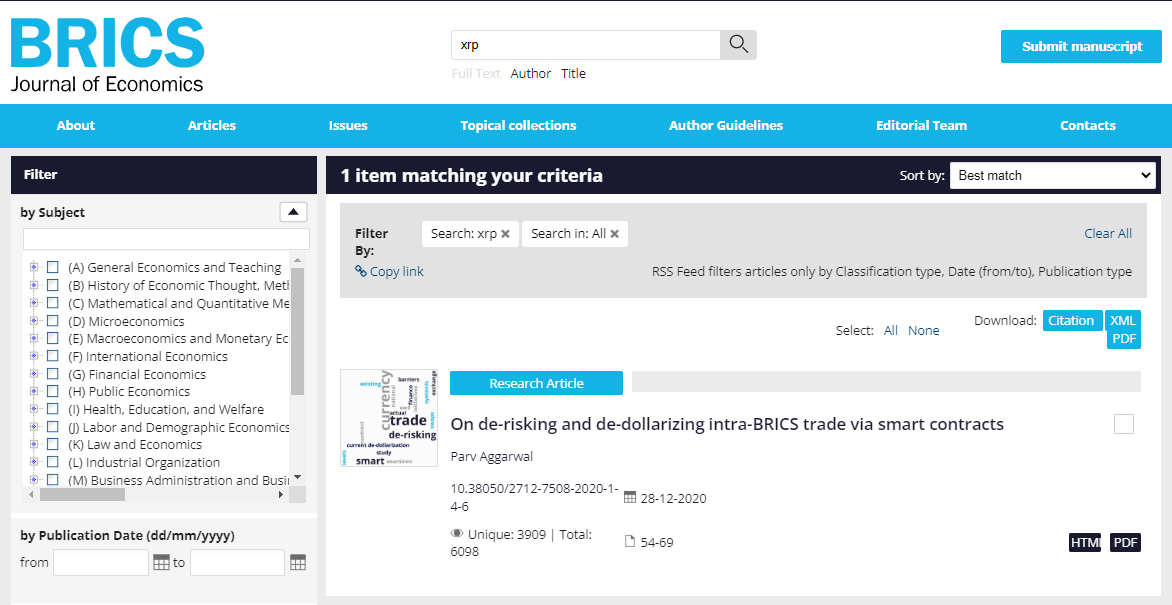Open Author Guidelines
Screen dimensions: 1172x605
click(x=726, y=126)
